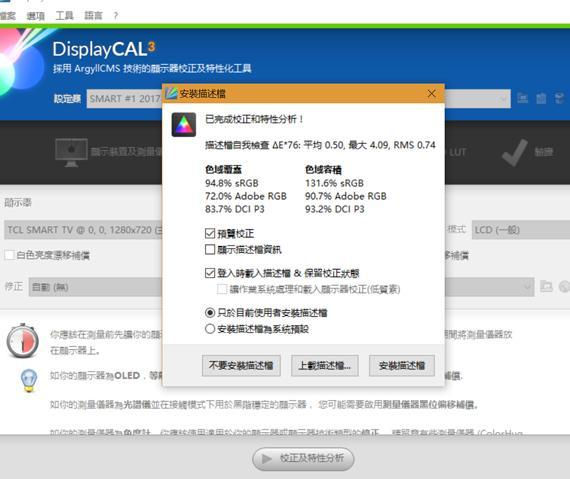The image size is (570, 479).
Task: Start 校正及特性分析 button at bottom
Action: 303,459
